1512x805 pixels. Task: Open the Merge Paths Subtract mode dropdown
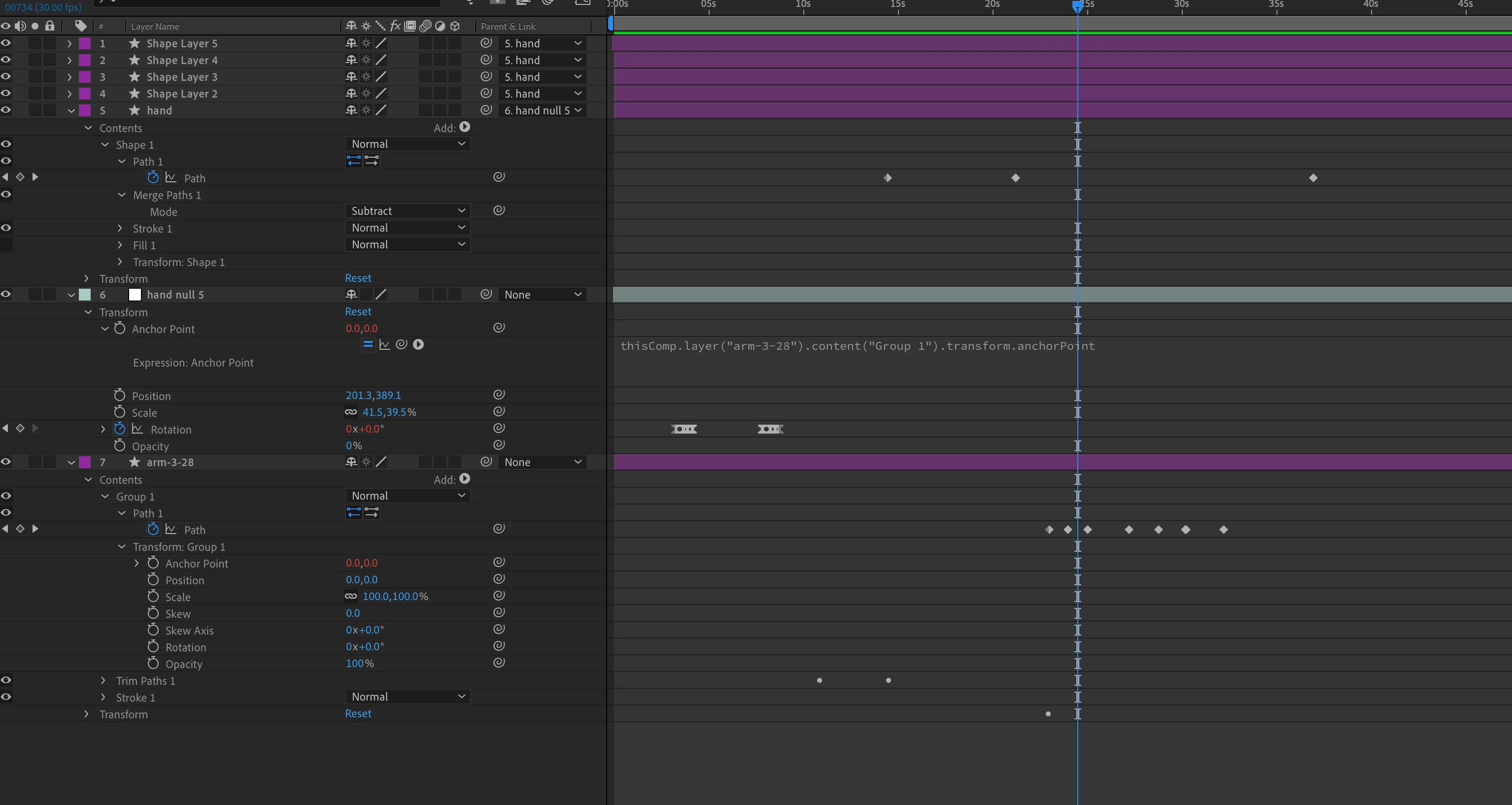click(x=408, y=211)
